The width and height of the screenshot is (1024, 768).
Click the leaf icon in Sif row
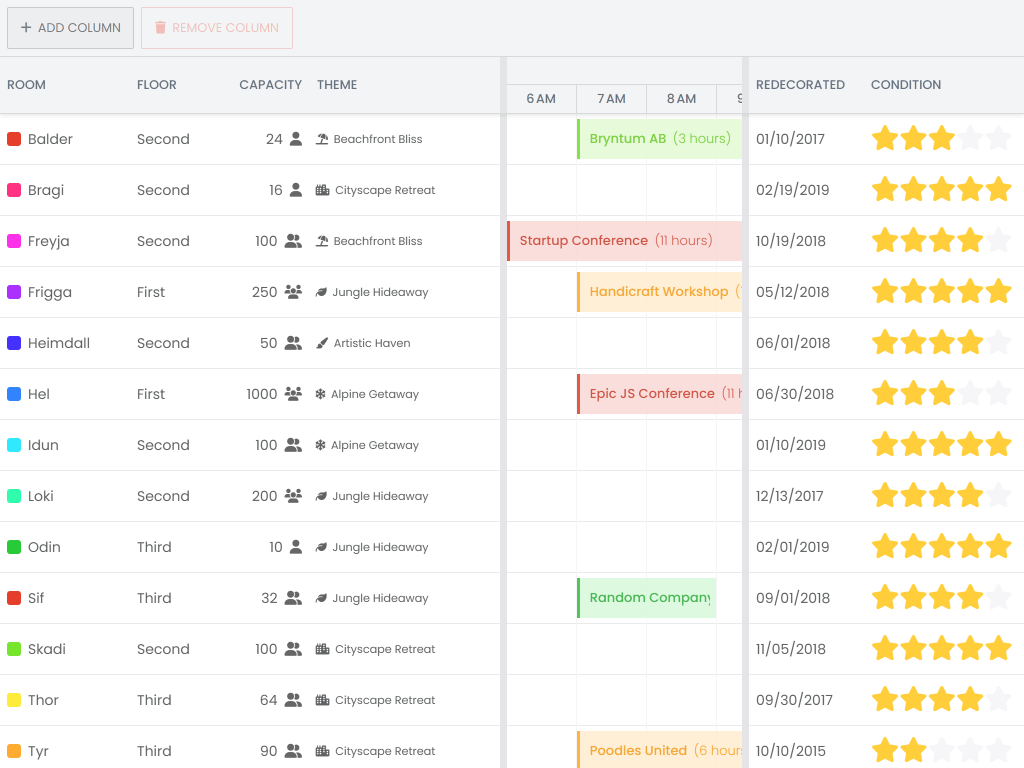click(321, 598)
